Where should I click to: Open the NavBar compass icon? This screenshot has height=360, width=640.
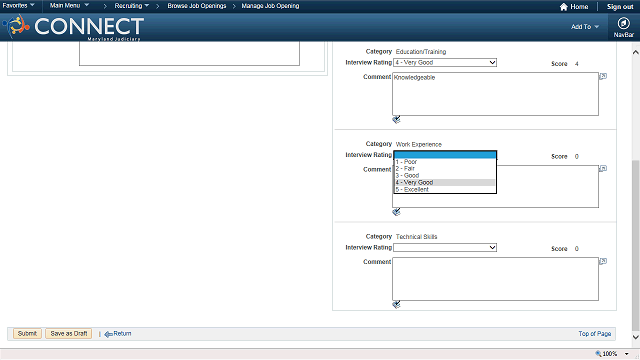tap(623, 23)
